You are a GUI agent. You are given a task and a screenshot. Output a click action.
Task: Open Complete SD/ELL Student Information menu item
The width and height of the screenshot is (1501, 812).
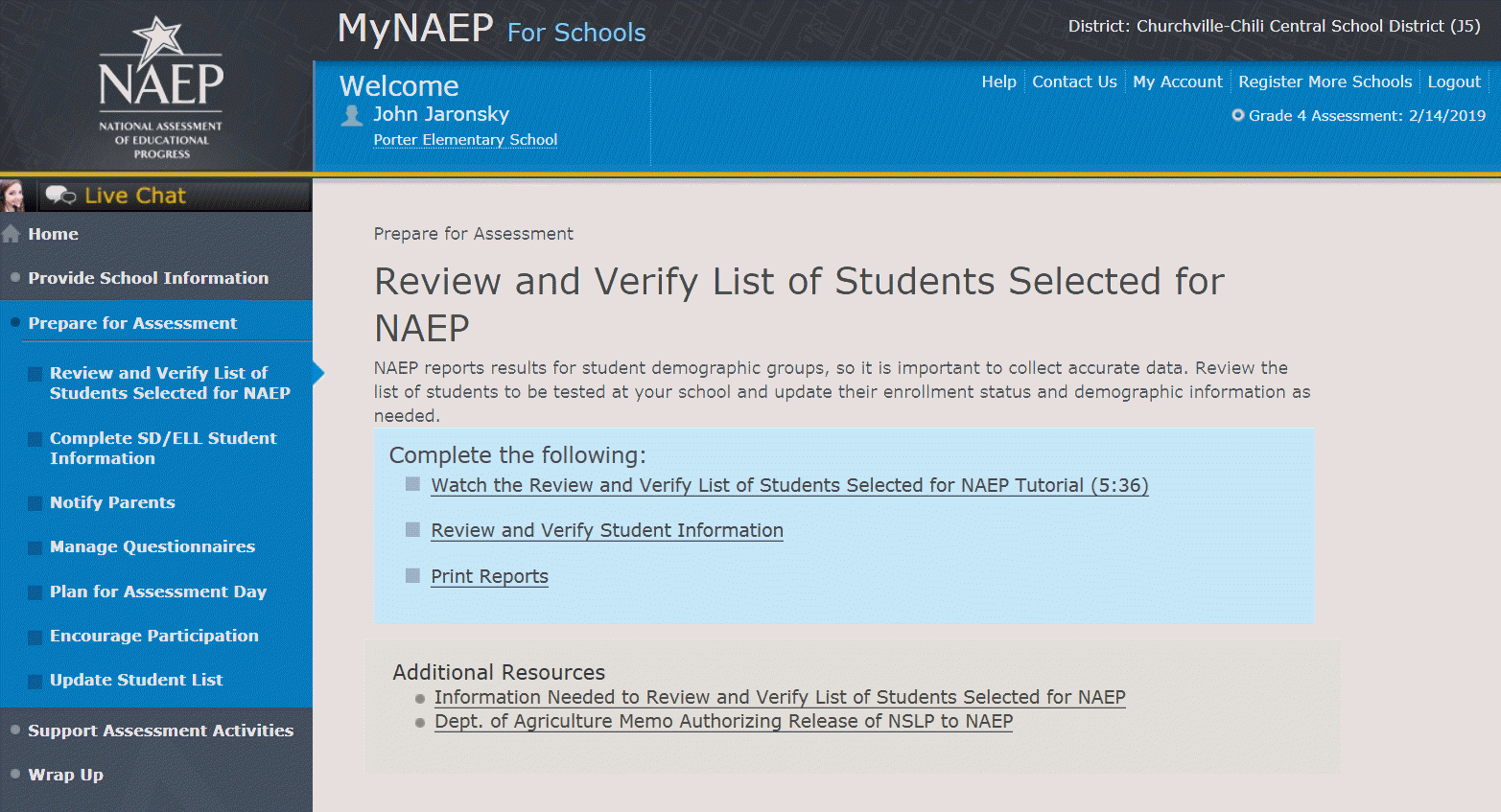pos(163,448)
